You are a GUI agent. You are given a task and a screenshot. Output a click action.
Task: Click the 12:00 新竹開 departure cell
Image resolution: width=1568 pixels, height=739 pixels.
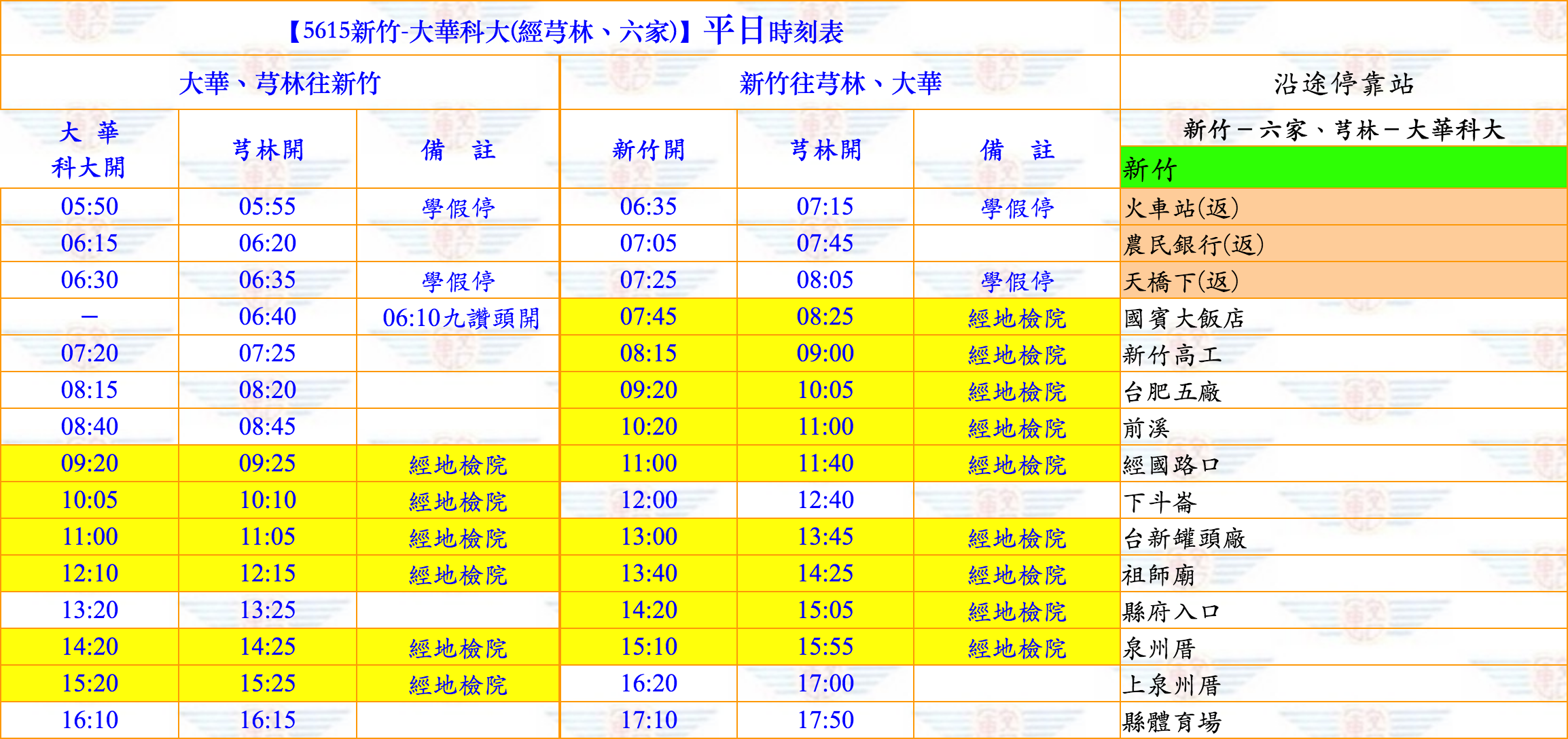[x=648, y=500]
